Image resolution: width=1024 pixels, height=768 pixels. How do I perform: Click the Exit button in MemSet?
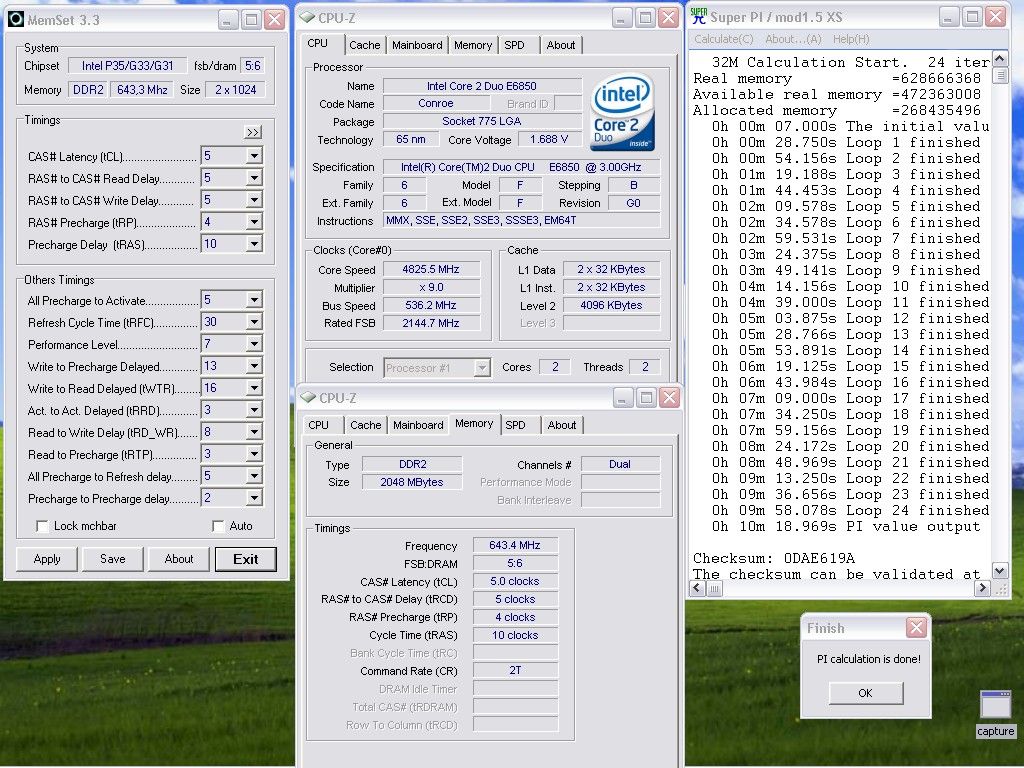(x=246, y=559)
